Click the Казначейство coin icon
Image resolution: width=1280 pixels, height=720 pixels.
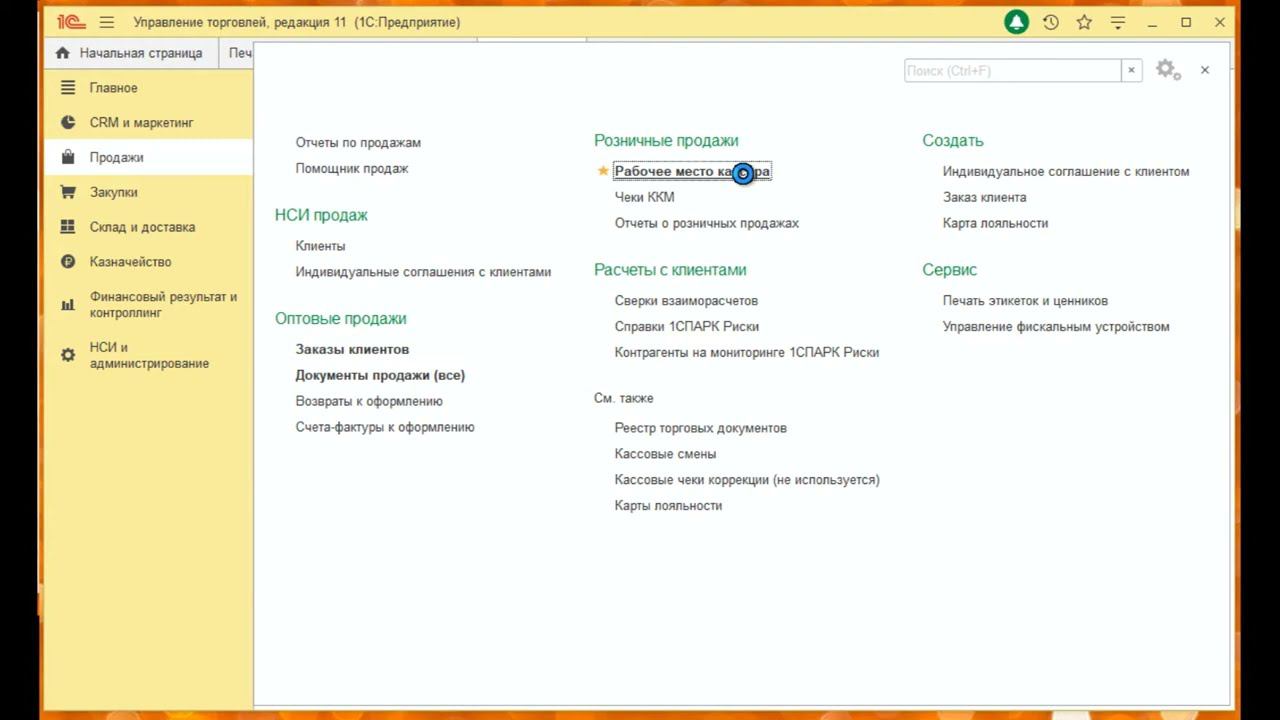click(68, 262)
